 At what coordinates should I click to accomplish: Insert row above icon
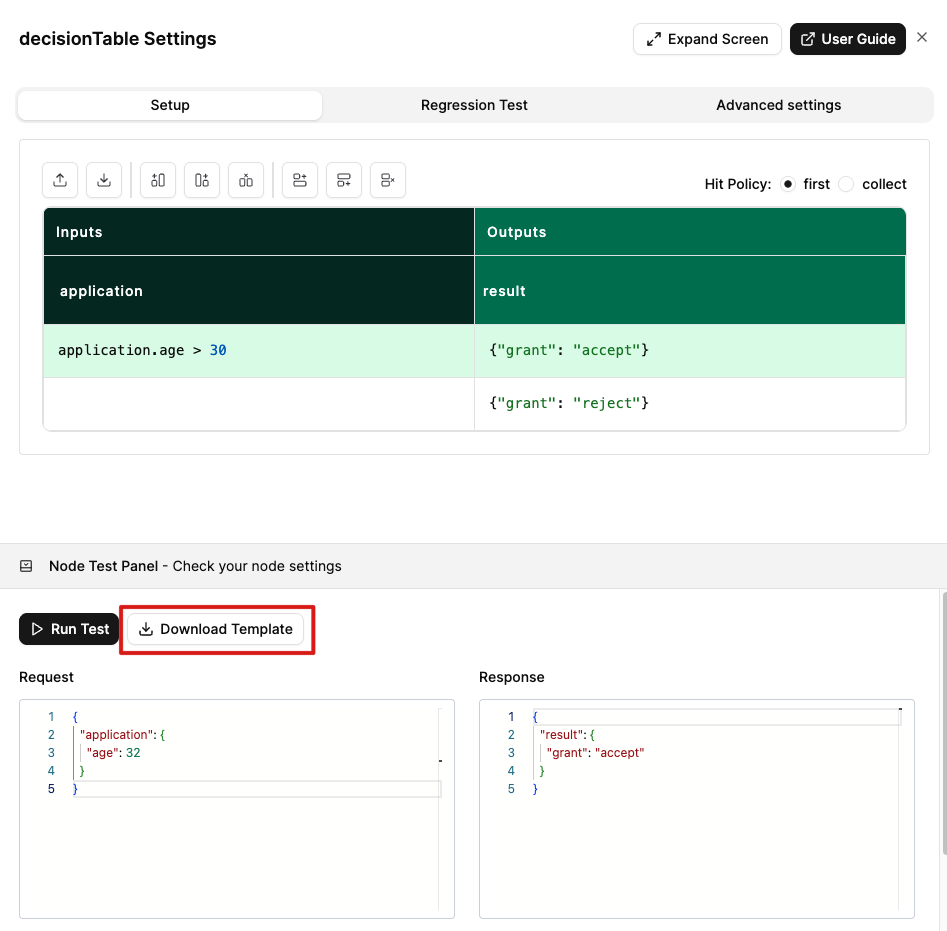300,180
